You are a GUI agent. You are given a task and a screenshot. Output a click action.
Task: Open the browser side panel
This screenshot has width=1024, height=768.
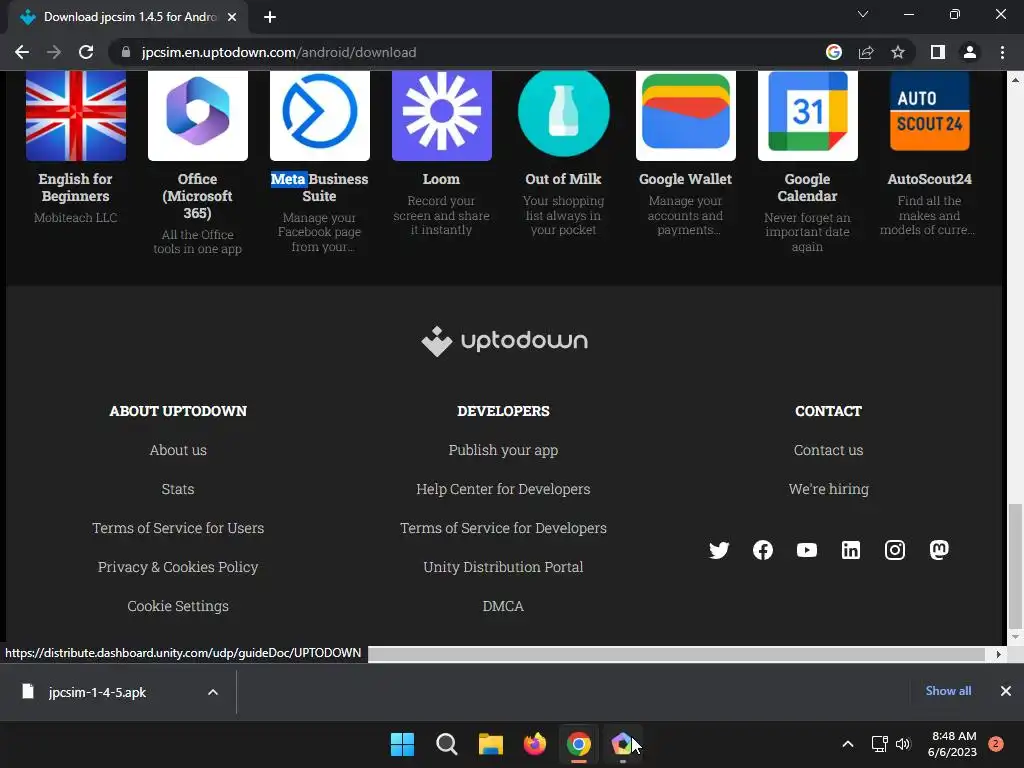[x=938, y=52]
